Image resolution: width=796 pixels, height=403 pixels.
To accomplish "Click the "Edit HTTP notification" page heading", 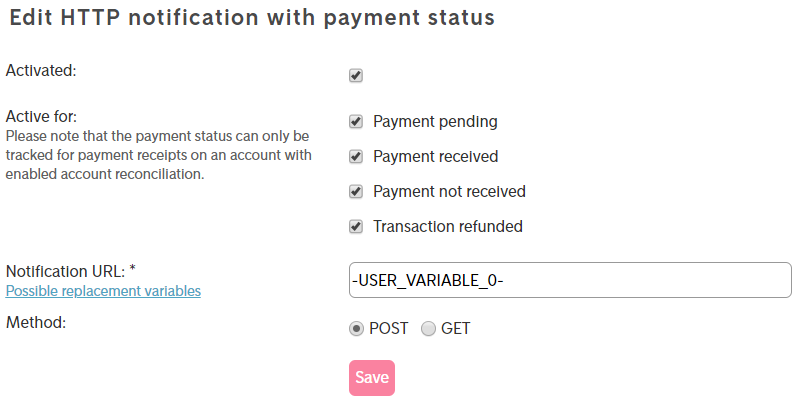I will point(251,18).
